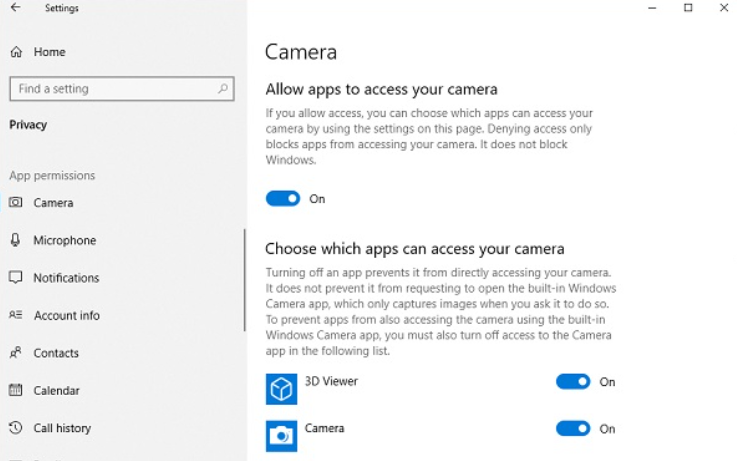Open the Call history settings page
This screenshot has height=461, width=737.
62,428
